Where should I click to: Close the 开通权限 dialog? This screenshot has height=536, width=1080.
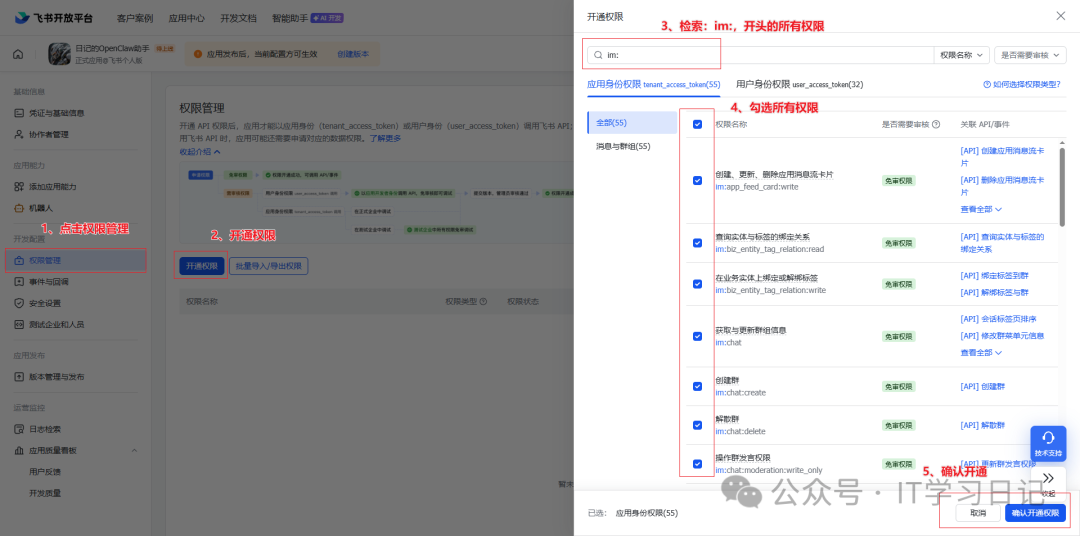(x=1061, y=15)
